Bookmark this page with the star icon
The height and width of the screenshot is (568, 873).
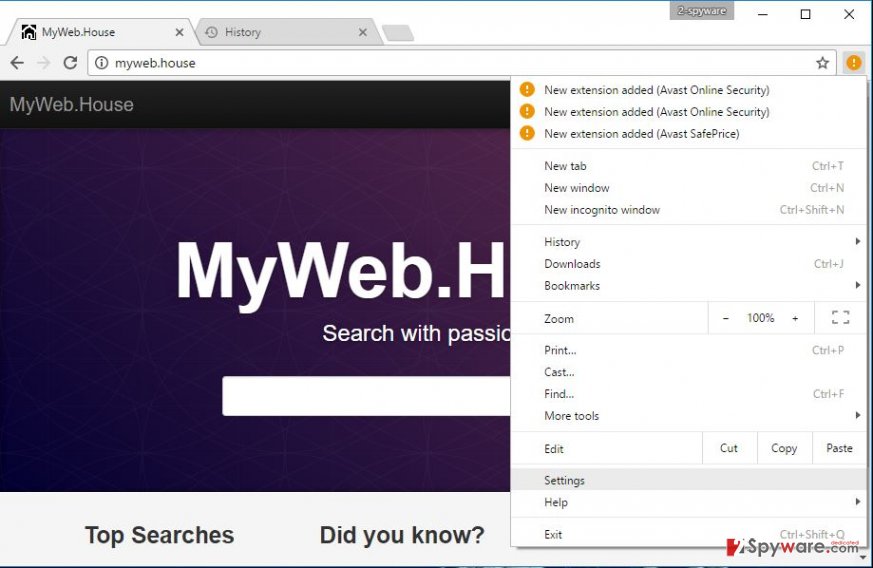[x=822, y=63]
